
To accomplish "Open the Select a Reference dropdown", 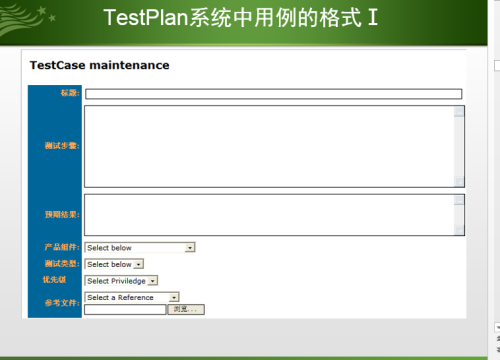I will [132, 297].
